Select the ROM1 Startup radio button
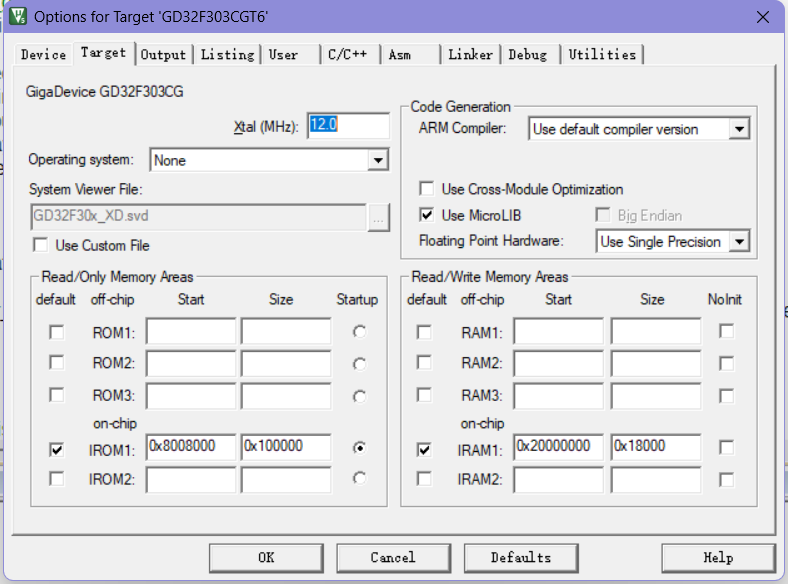788x584 pixels. [358, 332]
